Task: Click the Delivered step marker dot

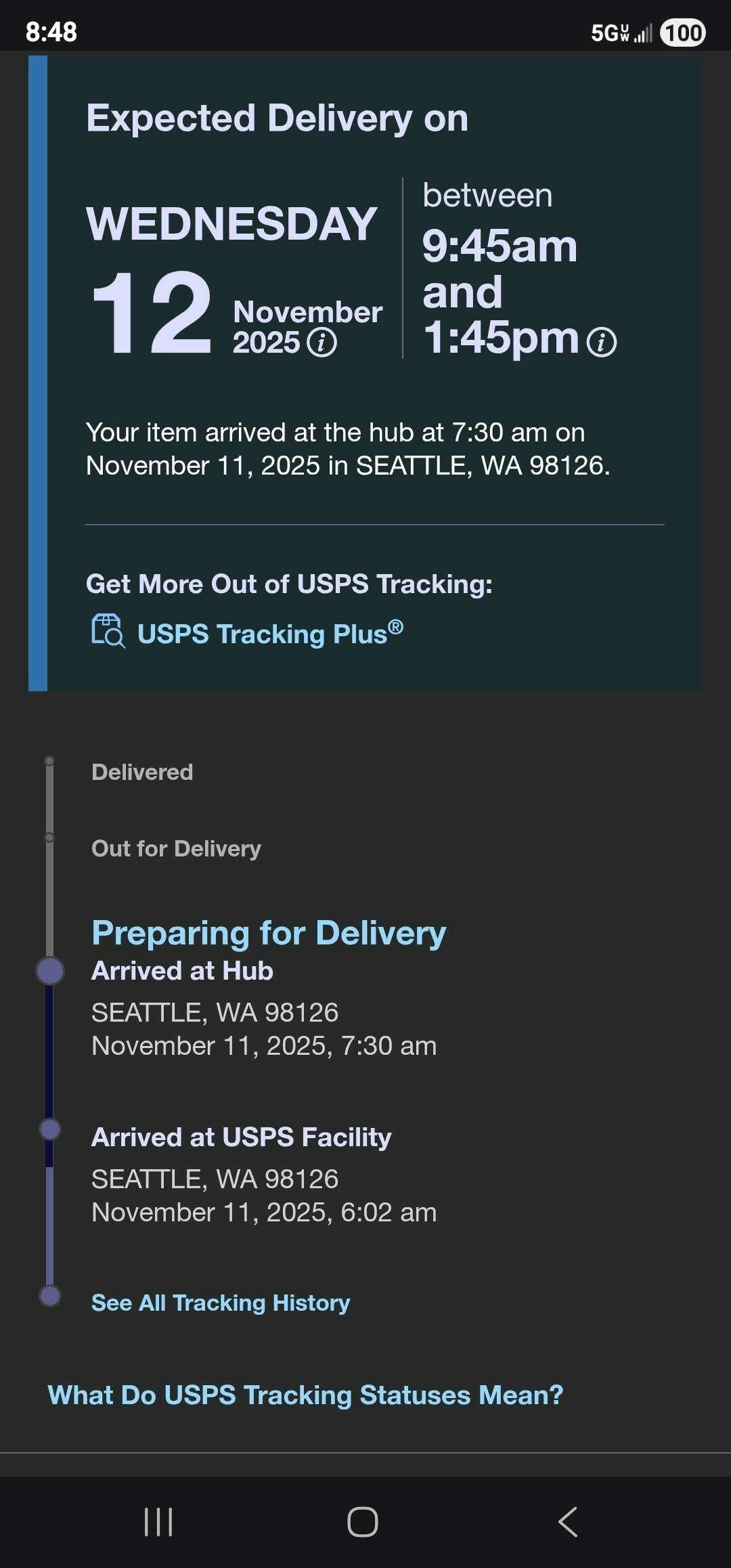Action: (49, 762)
